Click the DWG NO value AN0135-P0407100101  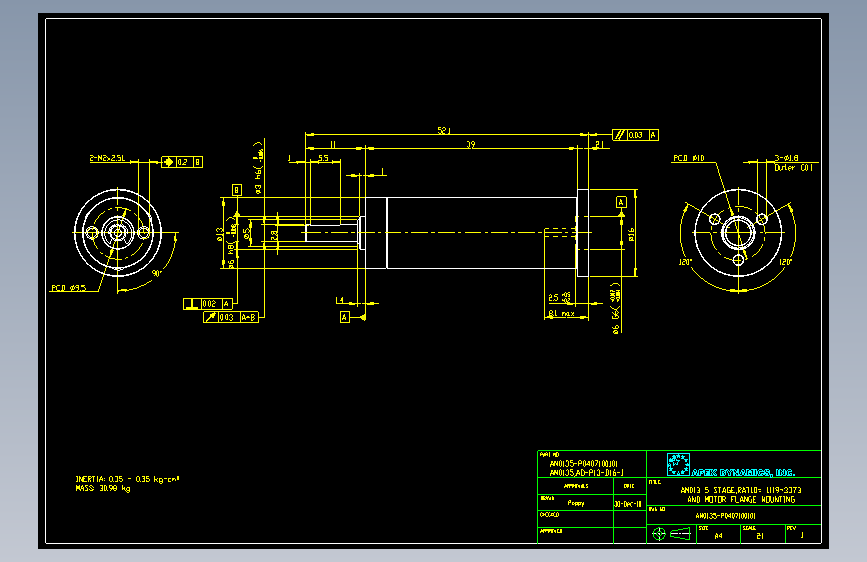pos(725,516)
